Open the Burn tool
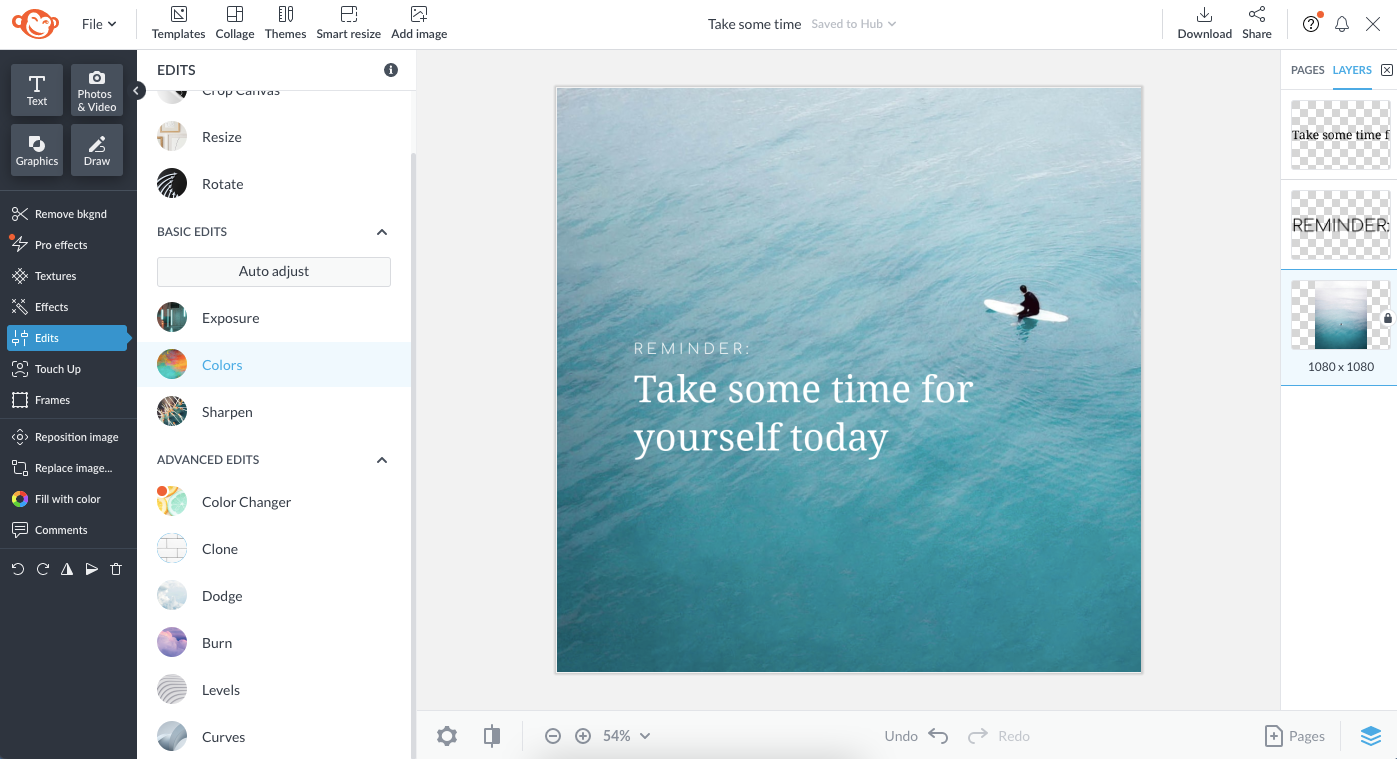This screenshot has width=1397, height=759. (x=274, y=643)
